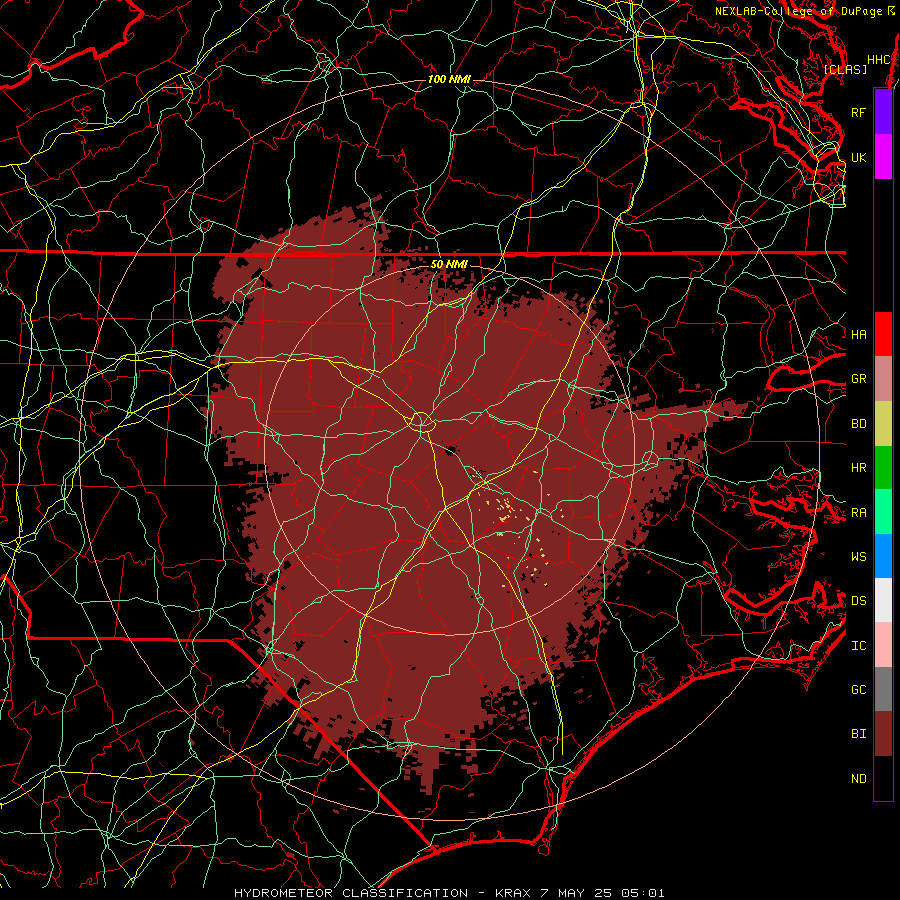900x900 pixels.
Task: Click the BI brown legend swatch
Action: click(883, 734)
